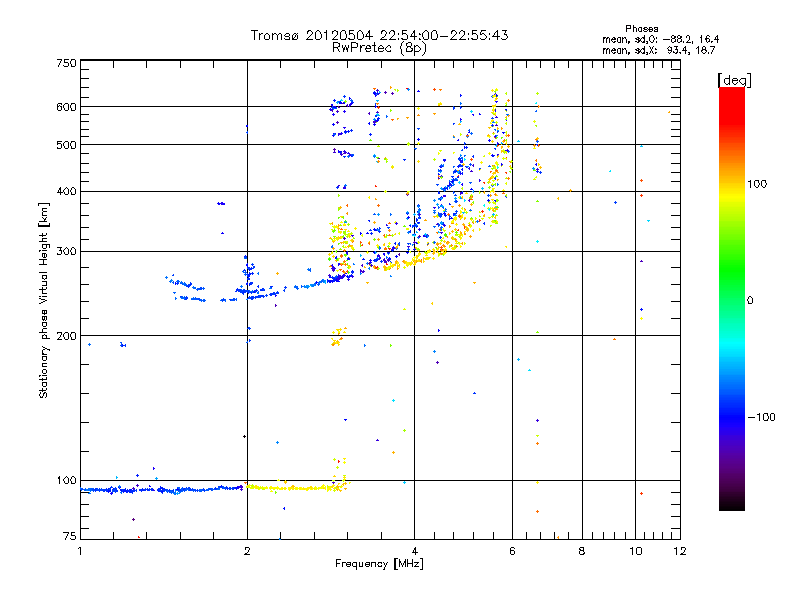The image size is (800, 600).
Task: Click the x-axis tick label '8'
Action: 582,551
